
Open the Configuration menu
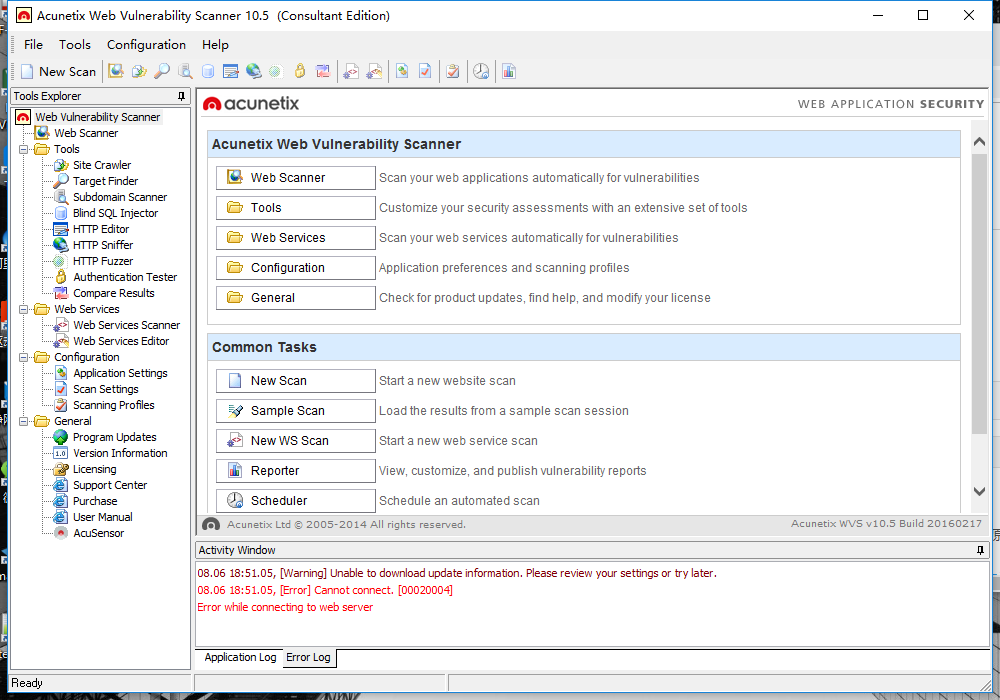pyautogui.click(x=146, y=45)
